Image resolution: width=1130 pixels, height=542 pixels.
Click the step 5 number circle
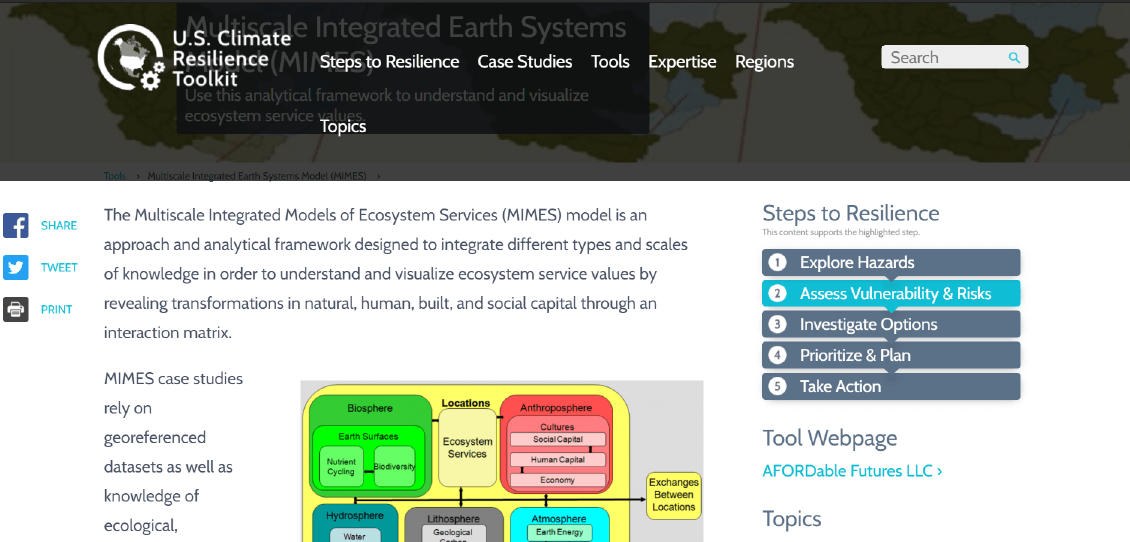pos(777,387)
